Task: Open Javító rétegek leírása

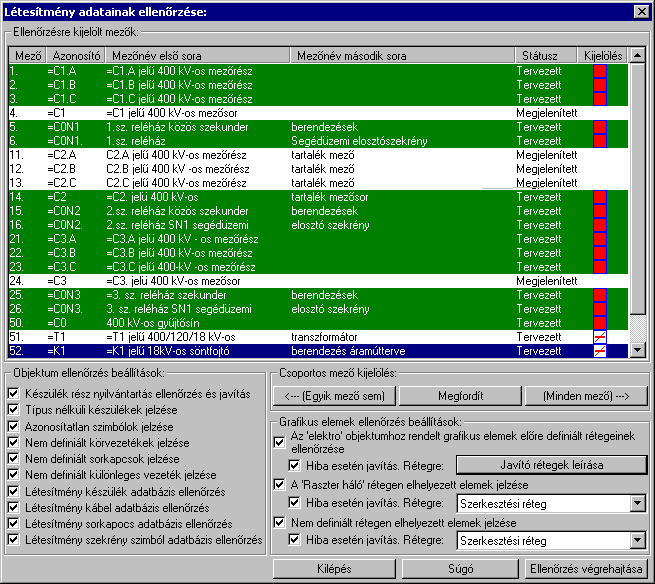Action: [551, 465]
